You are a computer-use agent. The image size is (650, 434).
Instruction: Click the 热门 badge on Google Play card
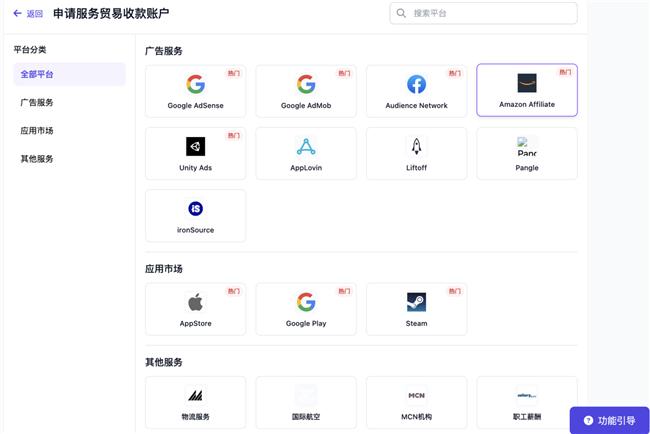coord(344,291)
